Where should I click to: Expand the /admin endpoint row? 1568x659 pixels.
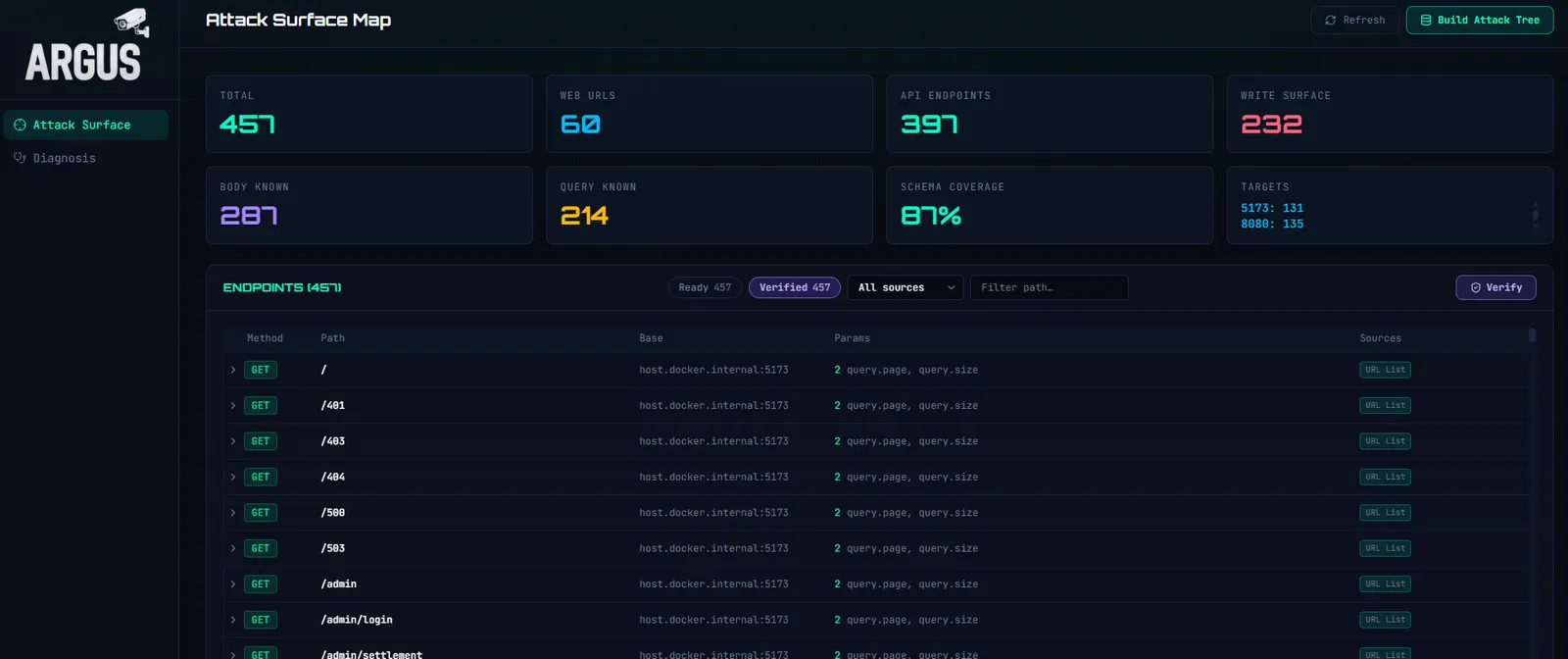point(233,584)
